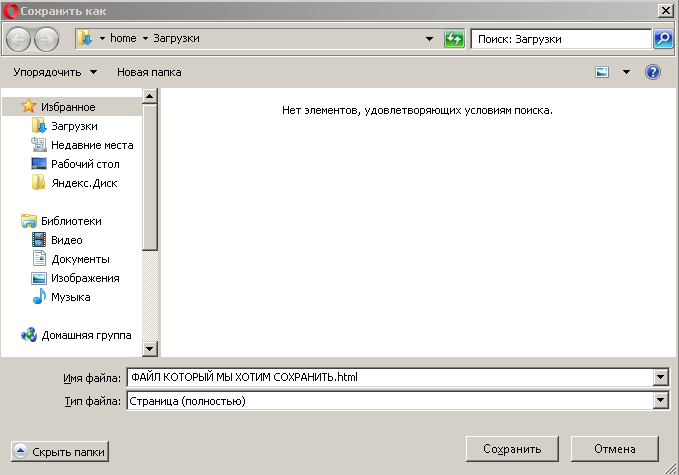The image size is (679, 475).
Task: Click the Сохранить button
Action: pyautogui.click(x=512, y=449)
